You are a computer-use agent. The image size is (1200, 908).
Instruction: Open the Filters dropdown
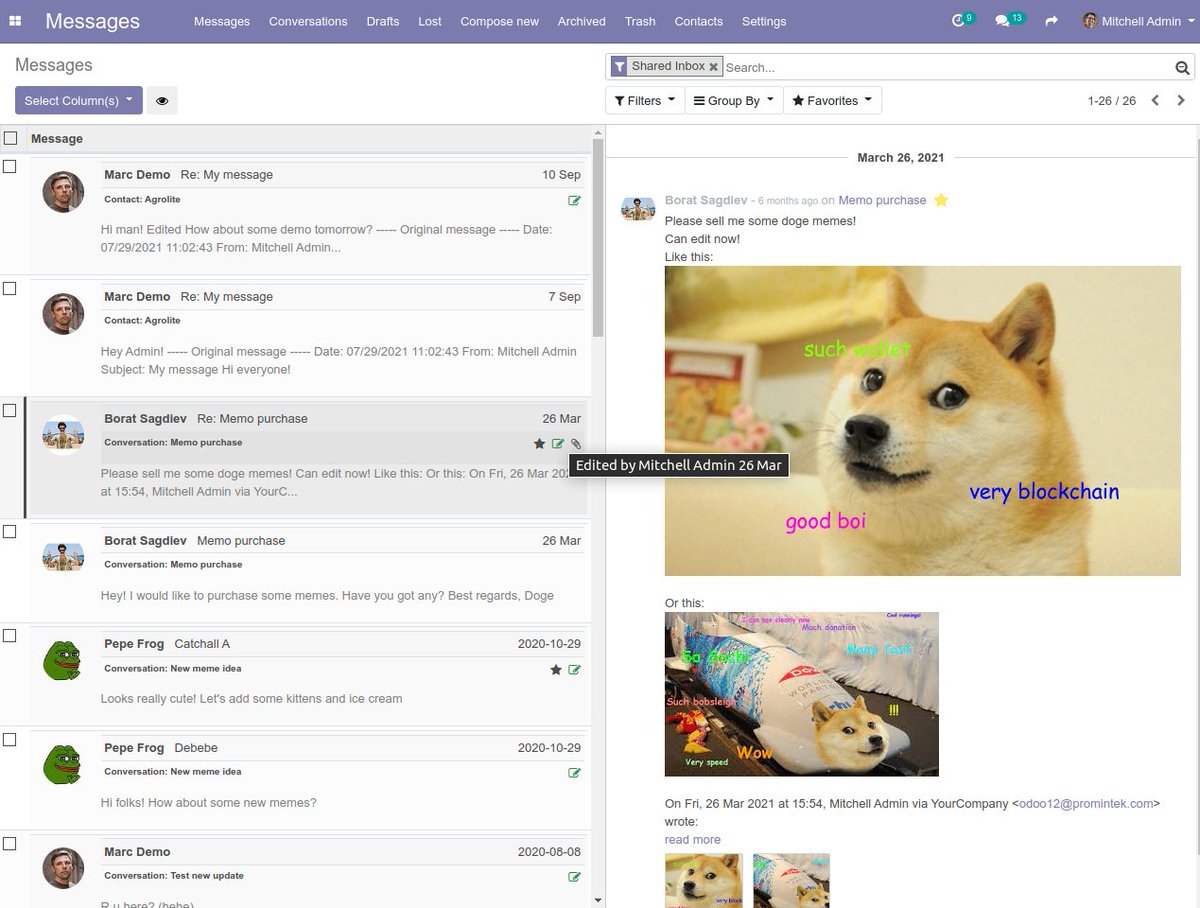tap(645, 100)
